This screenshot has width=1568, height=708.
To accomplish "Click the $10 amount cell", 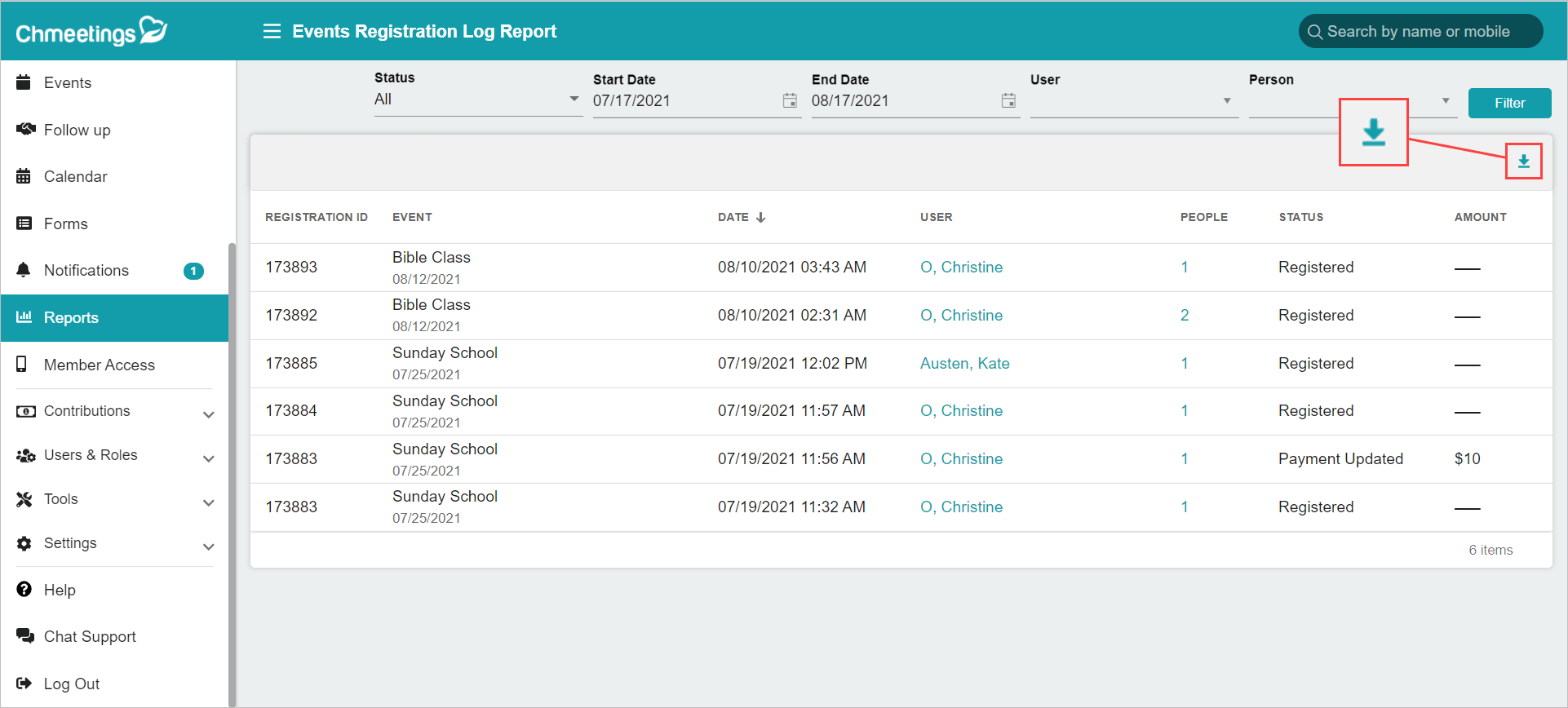I will point(1467,458).
